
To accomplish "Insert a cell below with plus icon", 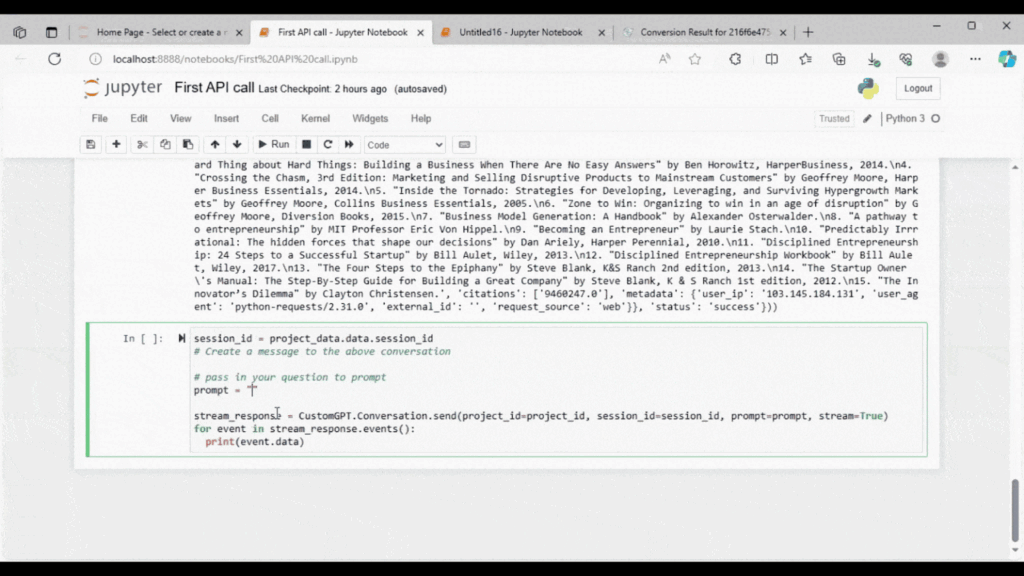I will 116,145.
